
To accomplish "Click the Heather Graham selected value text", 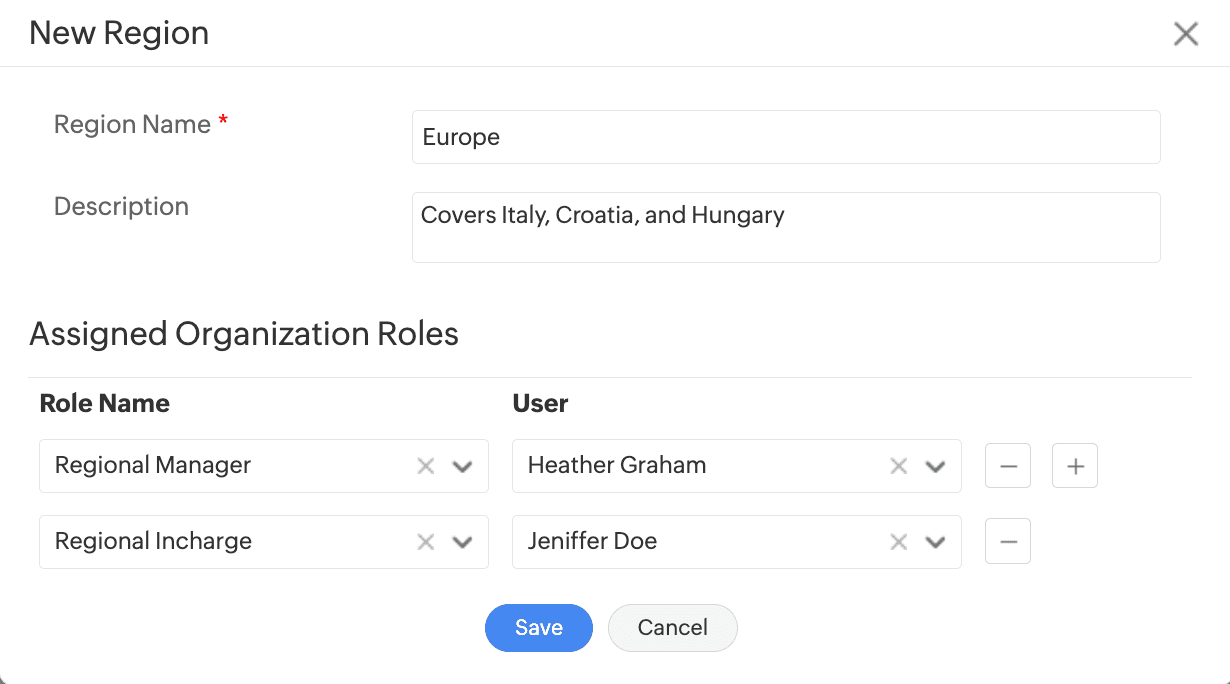I will [617, 466].
